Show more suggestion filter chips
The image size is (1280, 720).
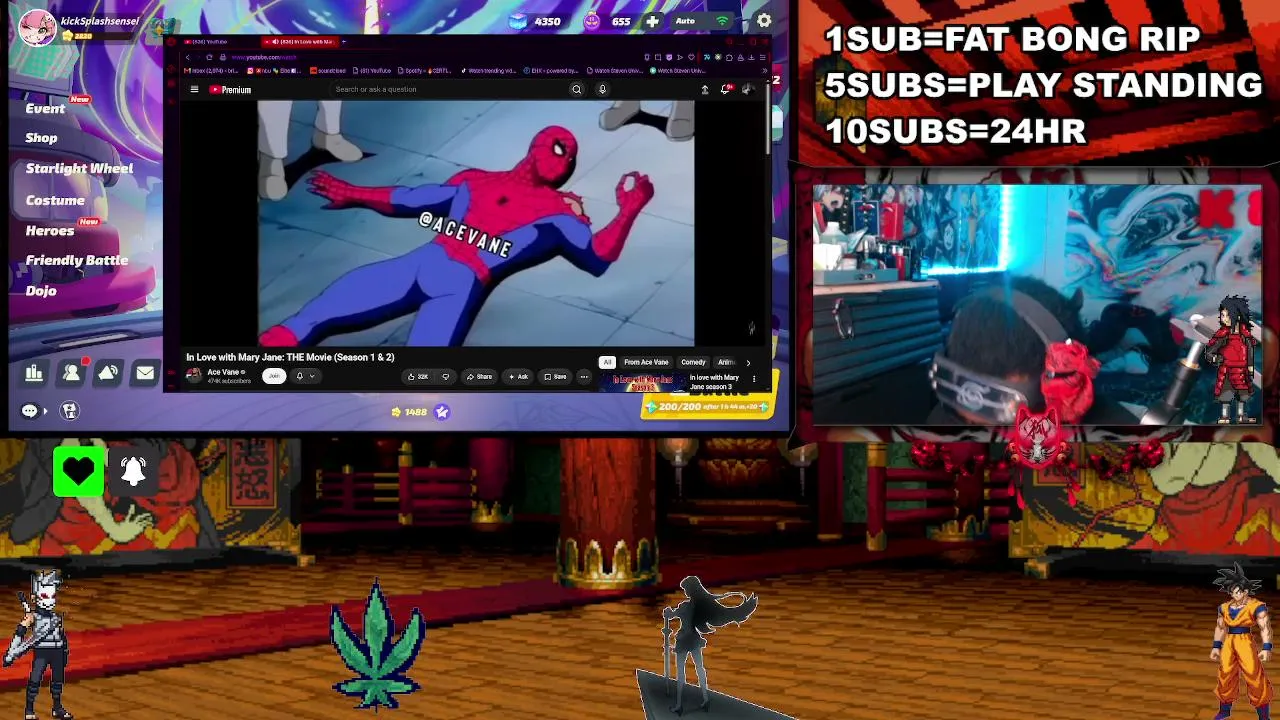(x=748, y=362)
